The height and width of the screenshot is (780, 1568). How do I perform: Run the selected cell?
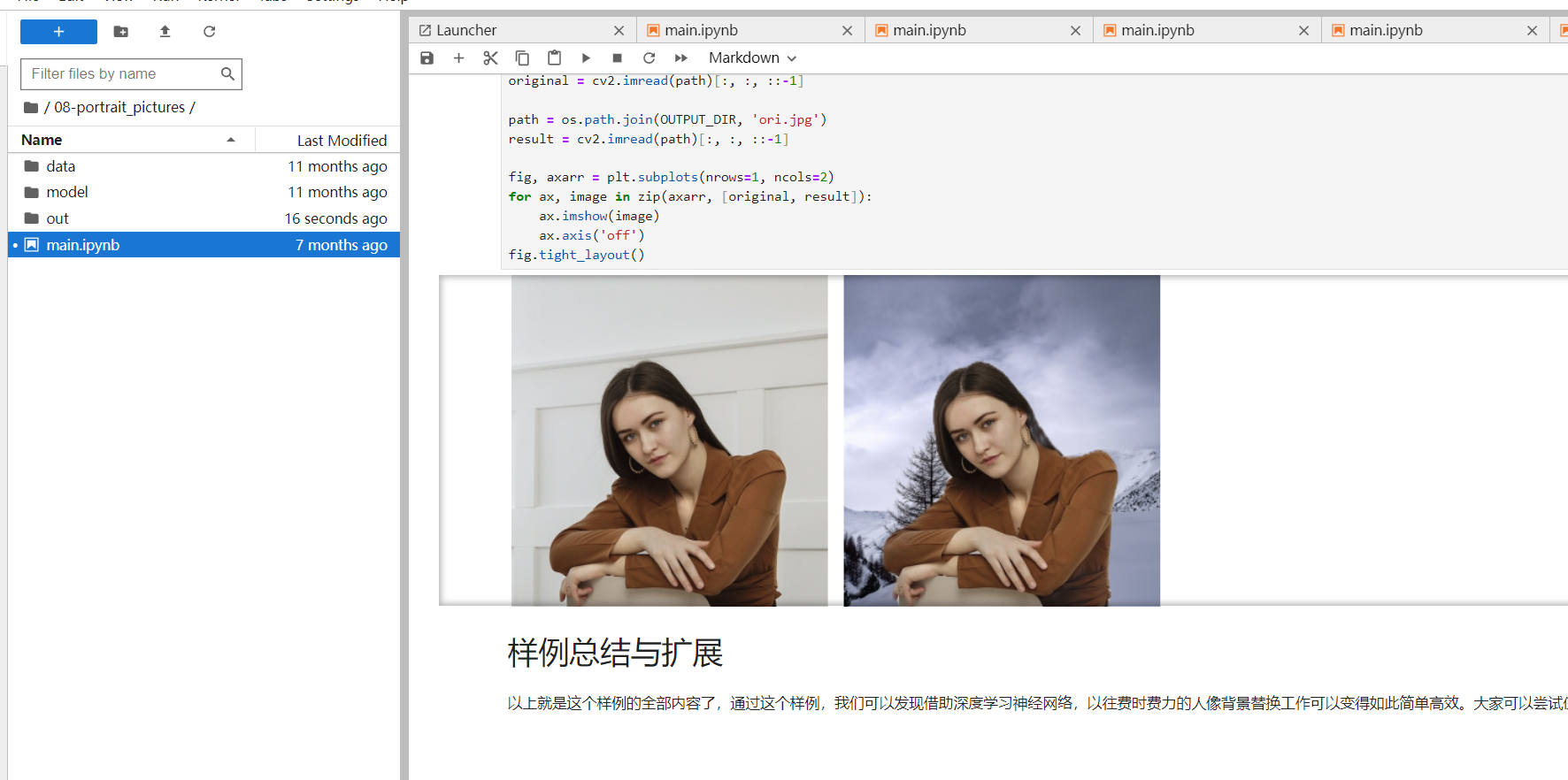586,58
